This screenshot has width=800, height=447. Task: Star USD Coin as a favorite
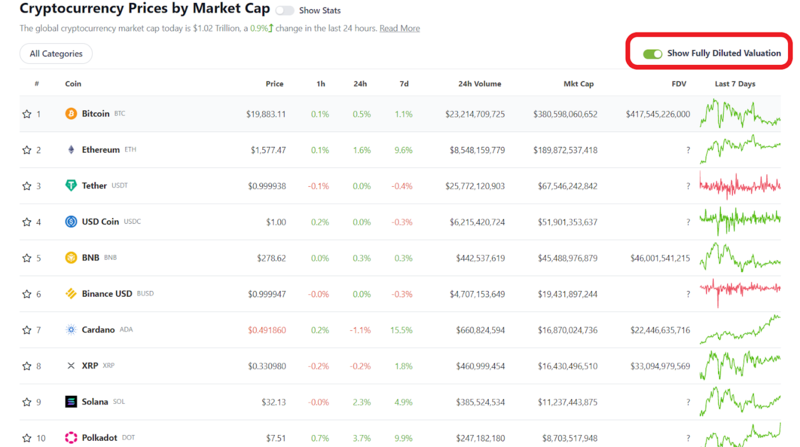(27, 222)
